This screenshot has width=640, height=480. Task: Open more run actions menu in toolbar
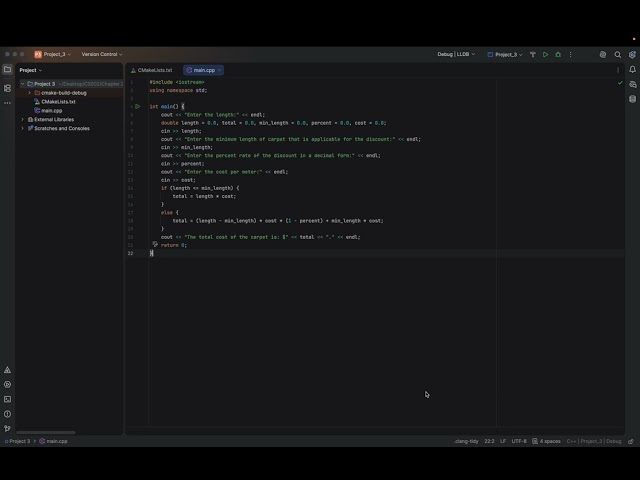tap(571, 54)
